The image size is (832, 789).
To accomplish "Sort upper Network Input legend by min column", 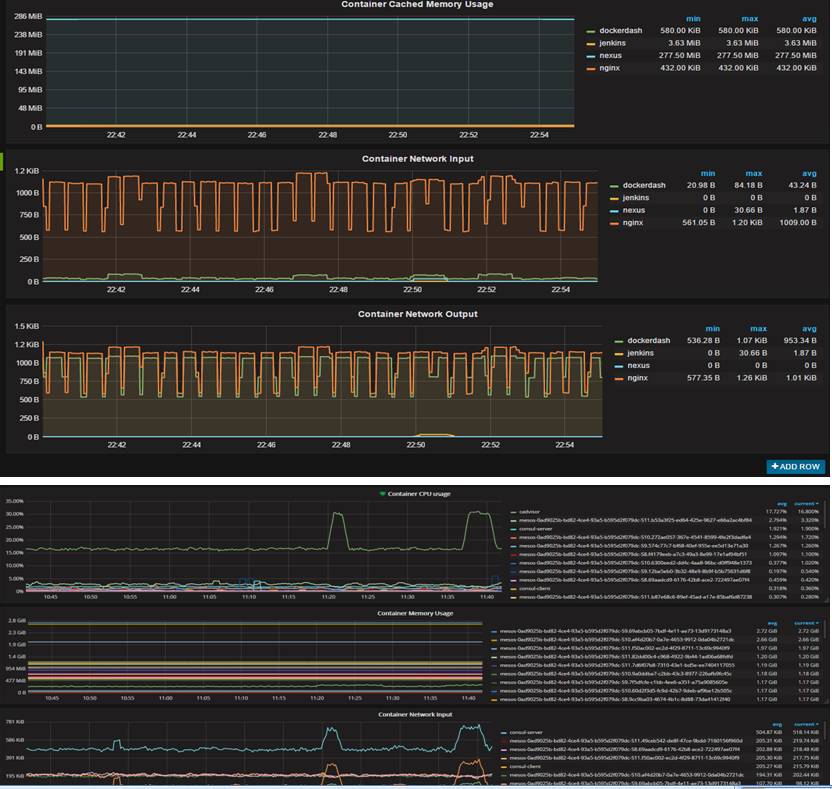I will 708,174.
